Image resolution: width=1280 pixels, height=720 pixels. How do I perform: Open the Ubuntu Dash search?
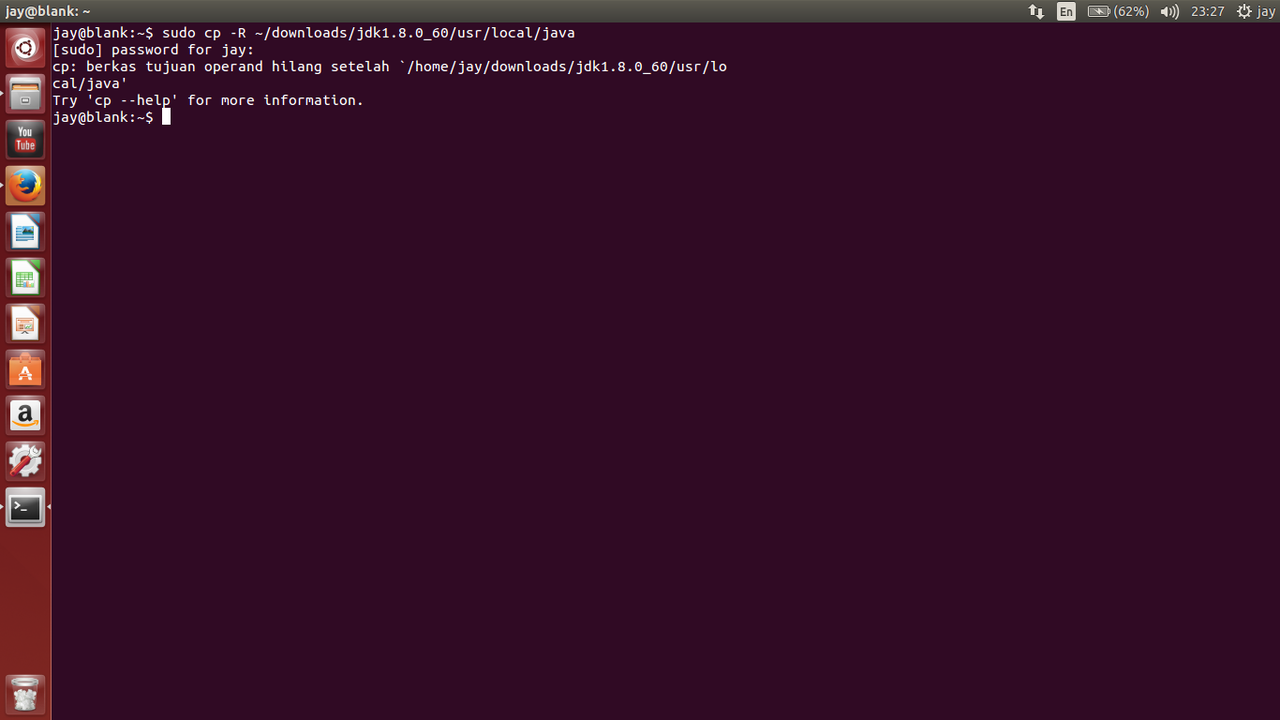[25, 48]
